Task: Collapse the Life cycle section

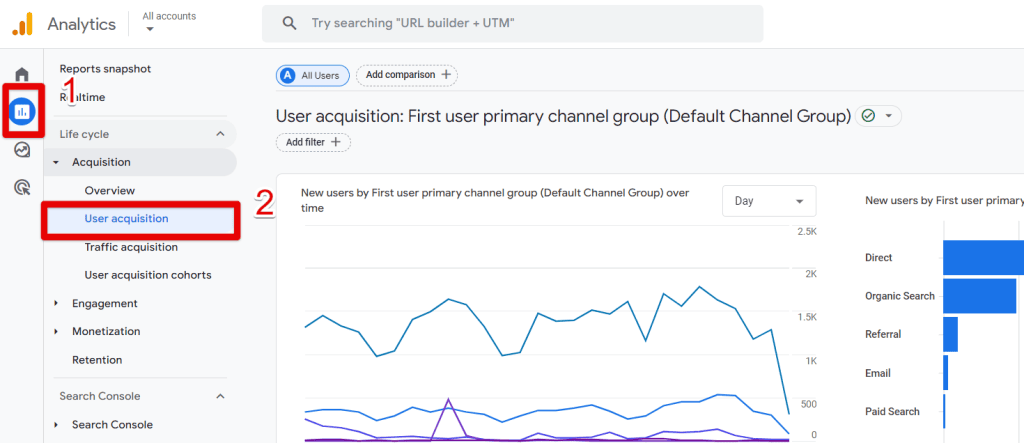Action: coord(220,134)
